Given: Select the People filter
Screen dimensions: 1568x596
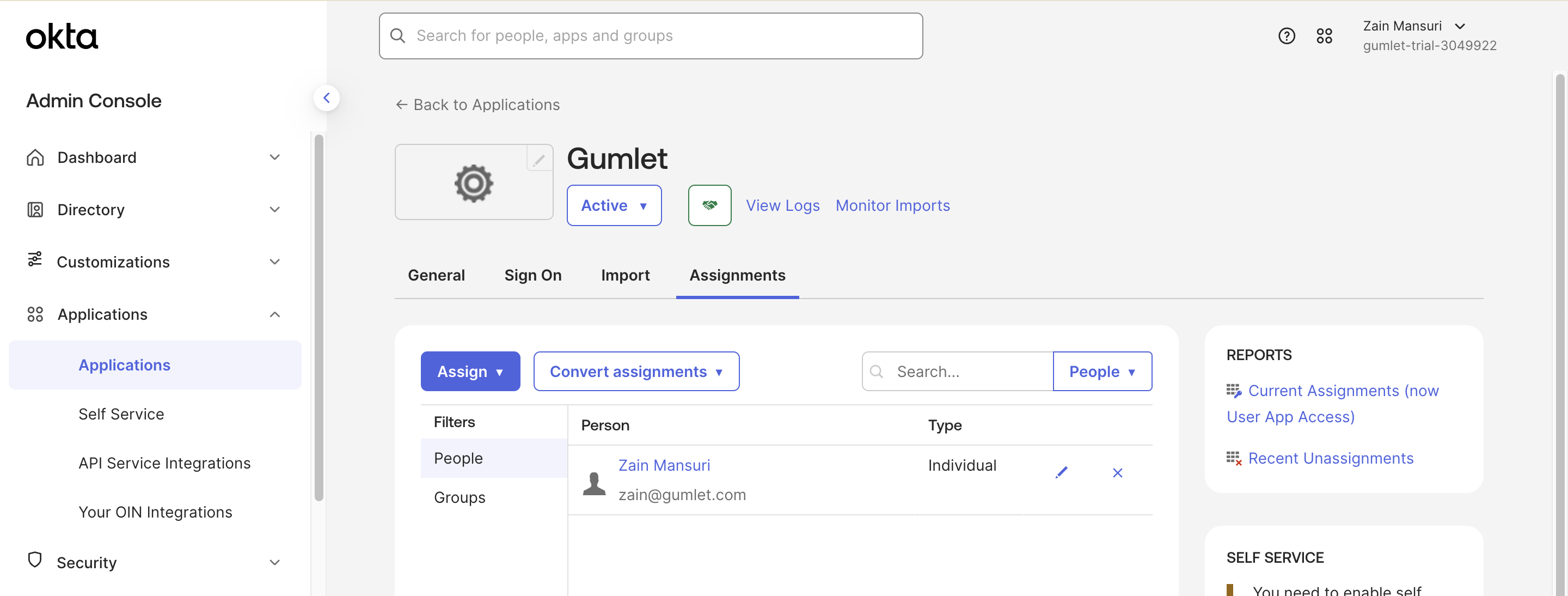Looking at the screenshot, I should 494,458.
